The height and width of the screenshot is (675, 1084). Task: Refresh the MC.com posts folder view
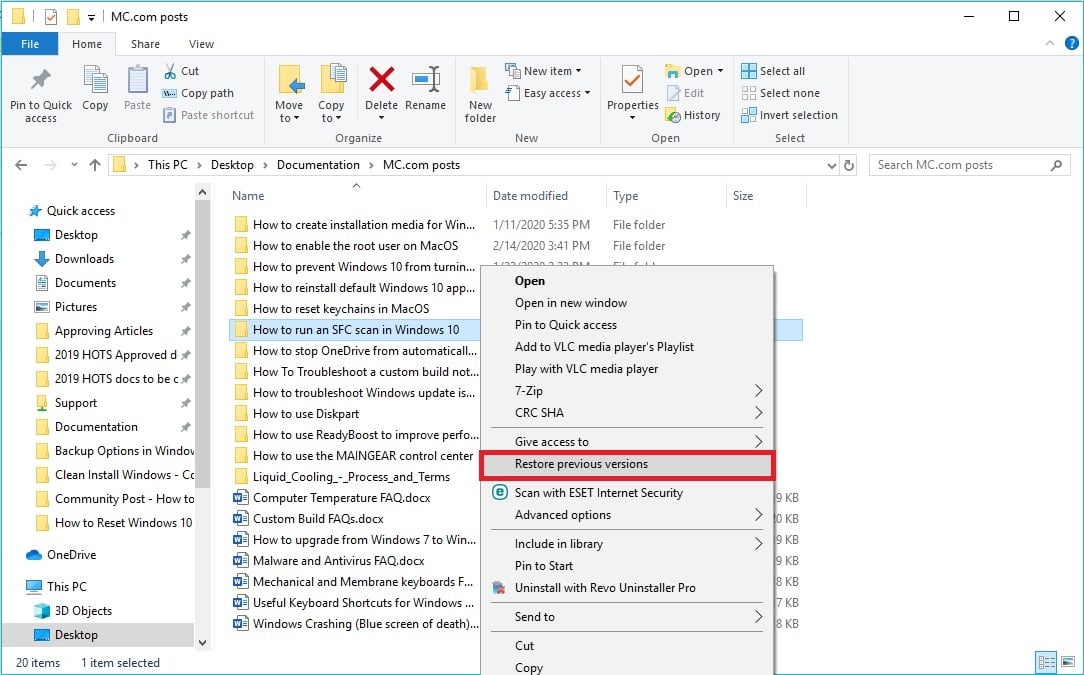tap(849, 165)
